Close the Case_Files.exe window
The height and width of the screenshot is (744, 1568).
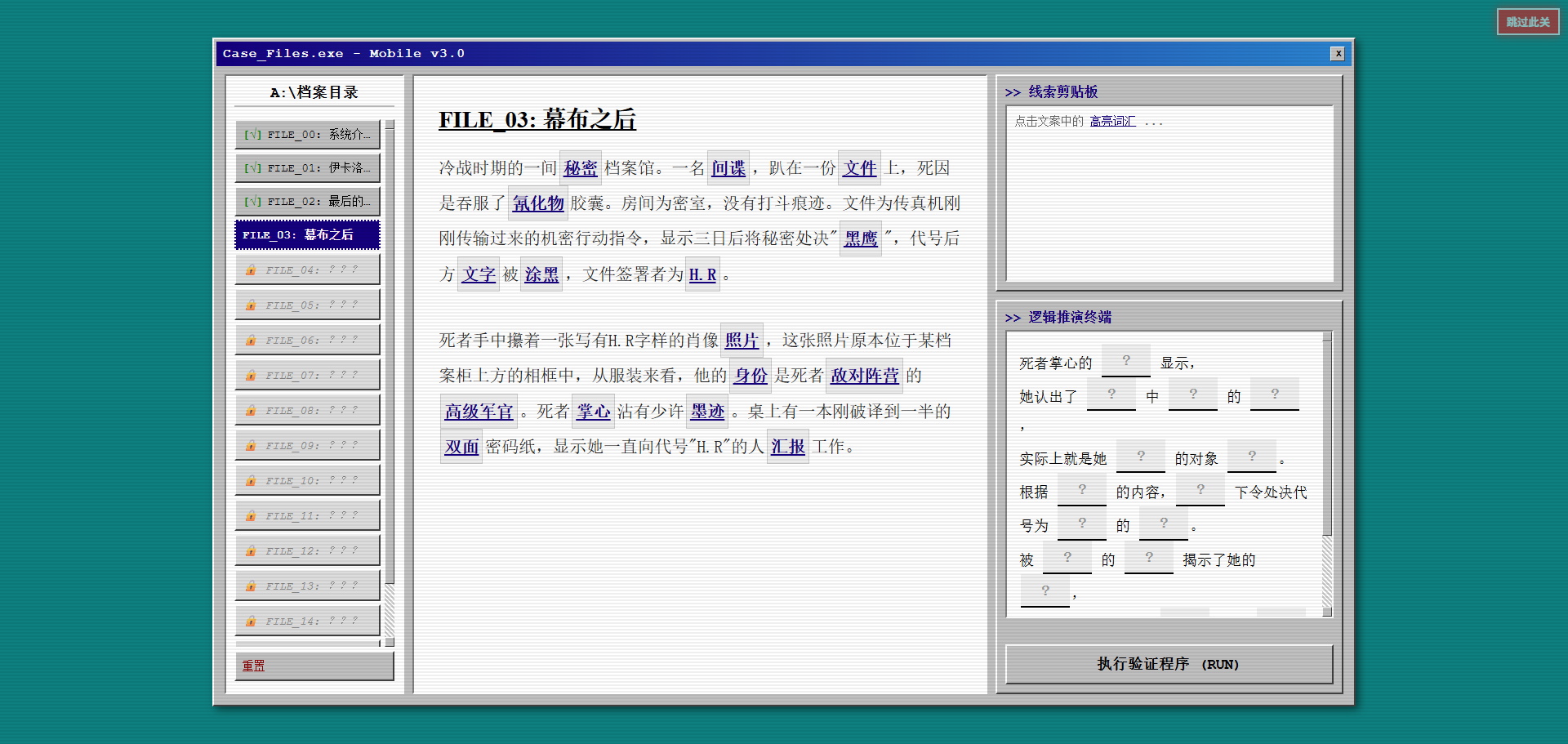(1337, 54)
